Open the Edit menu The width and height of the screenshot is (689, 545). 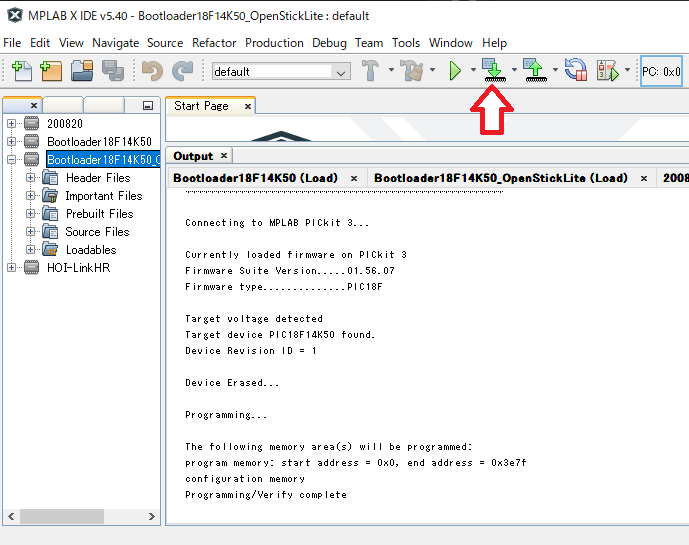(40, 43)
